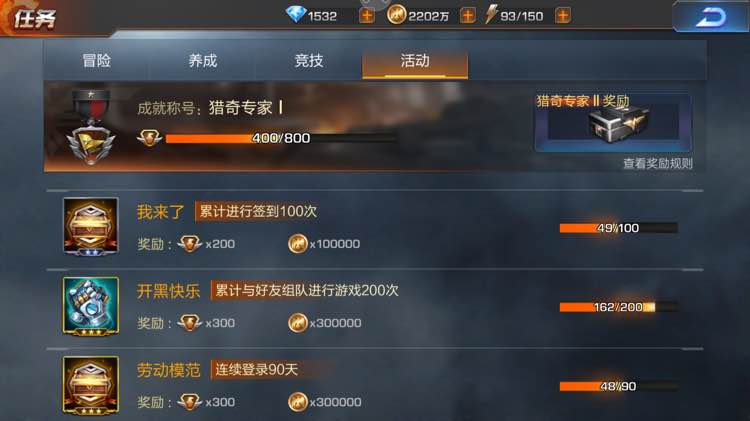Add diamonds with the plus icon
This screenshot has width=750, height=421.
[367, 16]
